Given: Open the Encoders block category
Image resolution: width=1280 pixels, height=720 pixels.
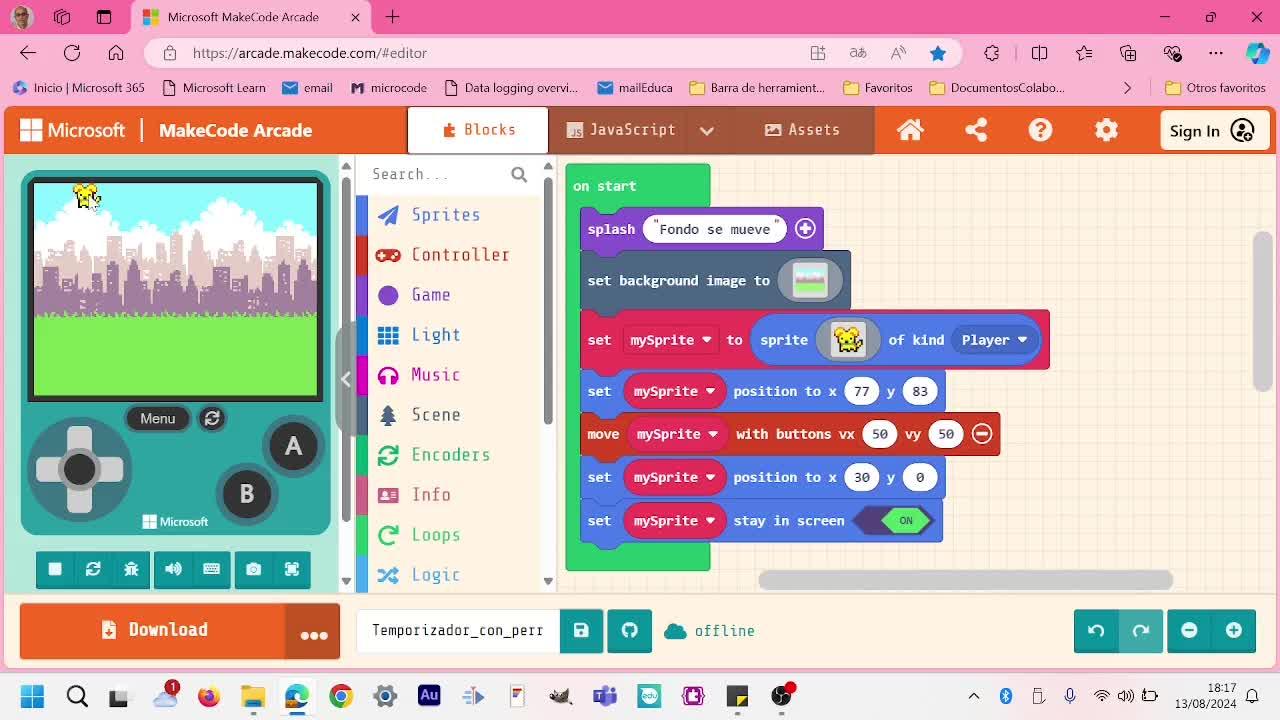Looking at the screenshot, I should [451, 455].
